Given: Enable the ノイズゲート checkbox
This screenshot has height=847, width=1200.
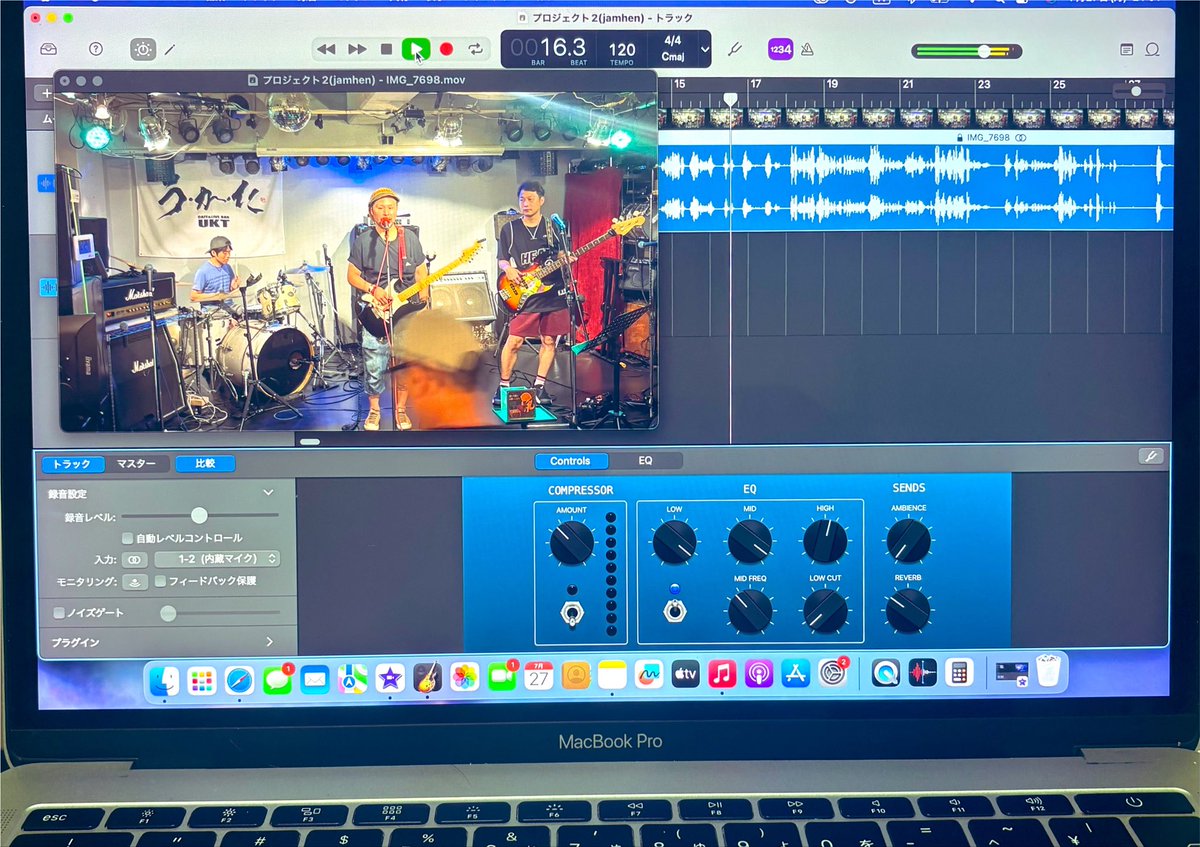Looking at the screenshot, I should pyautogui.click(x=59, y=612).
